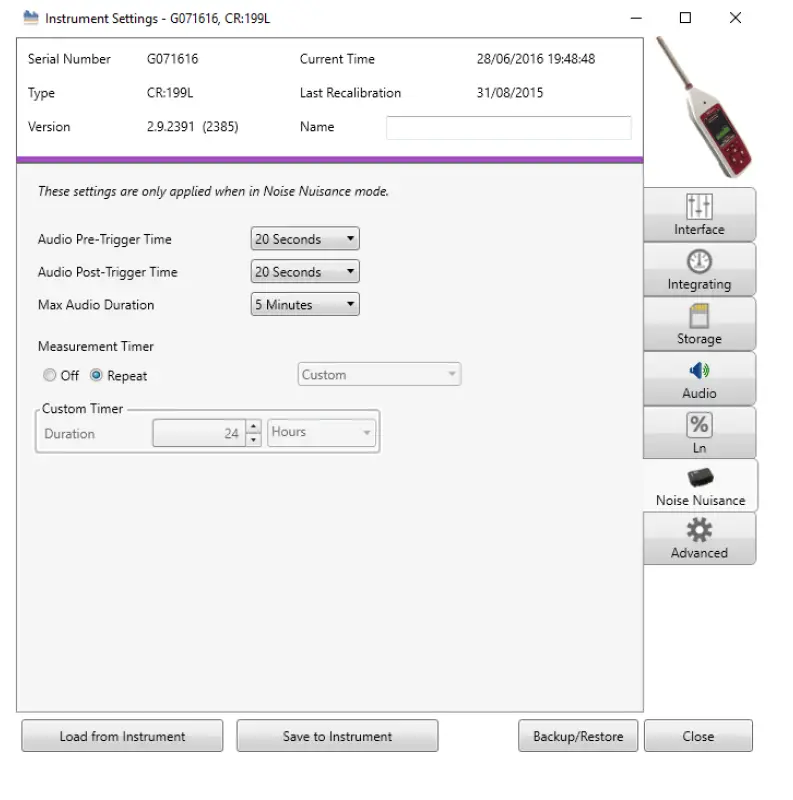Viewport: 793px width, 800px height.
Task: Switch to the Audio tab
Action: [699, 379]
